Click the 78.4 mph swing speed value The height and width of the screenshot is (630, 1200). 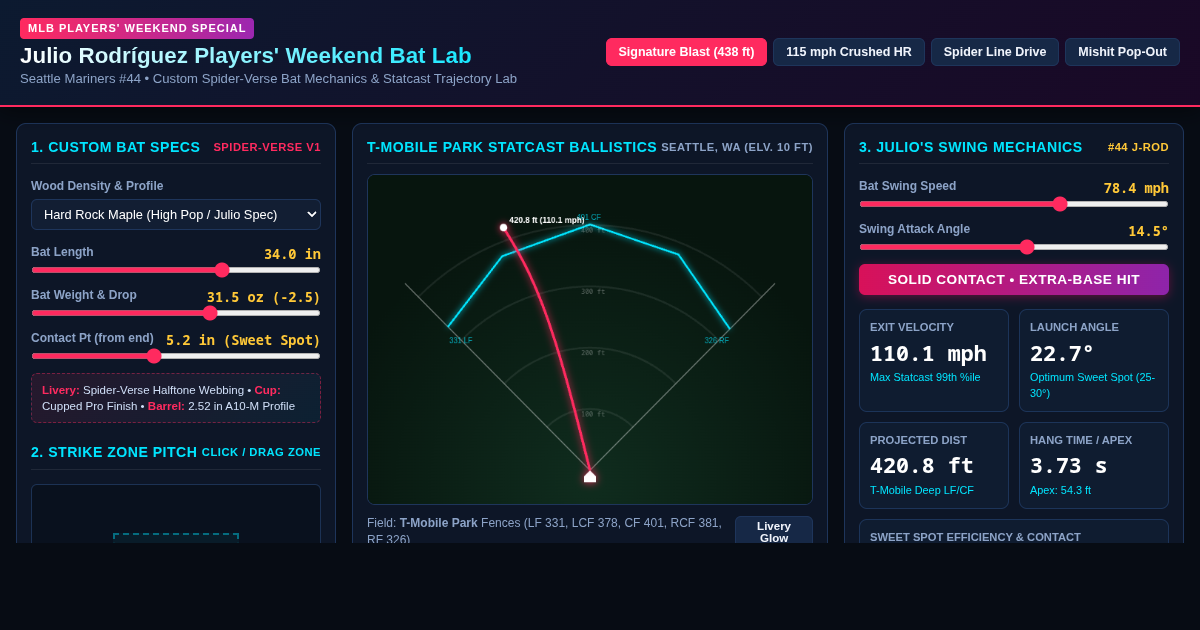[1136, 188]
